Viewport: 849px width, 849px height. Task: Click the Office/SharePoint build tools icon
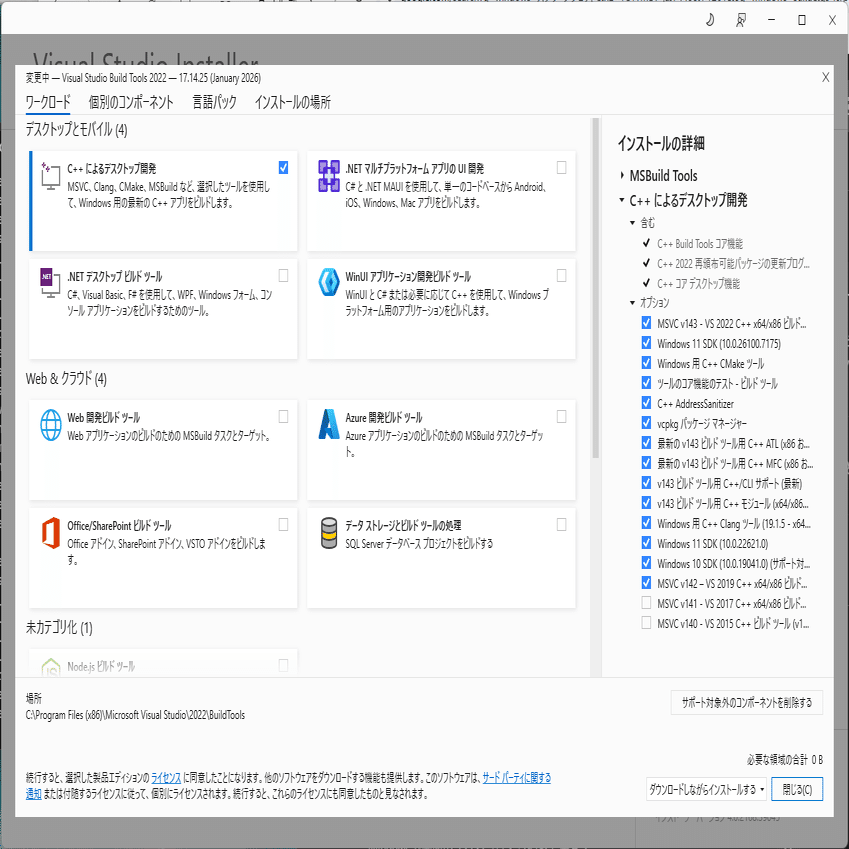51,533
